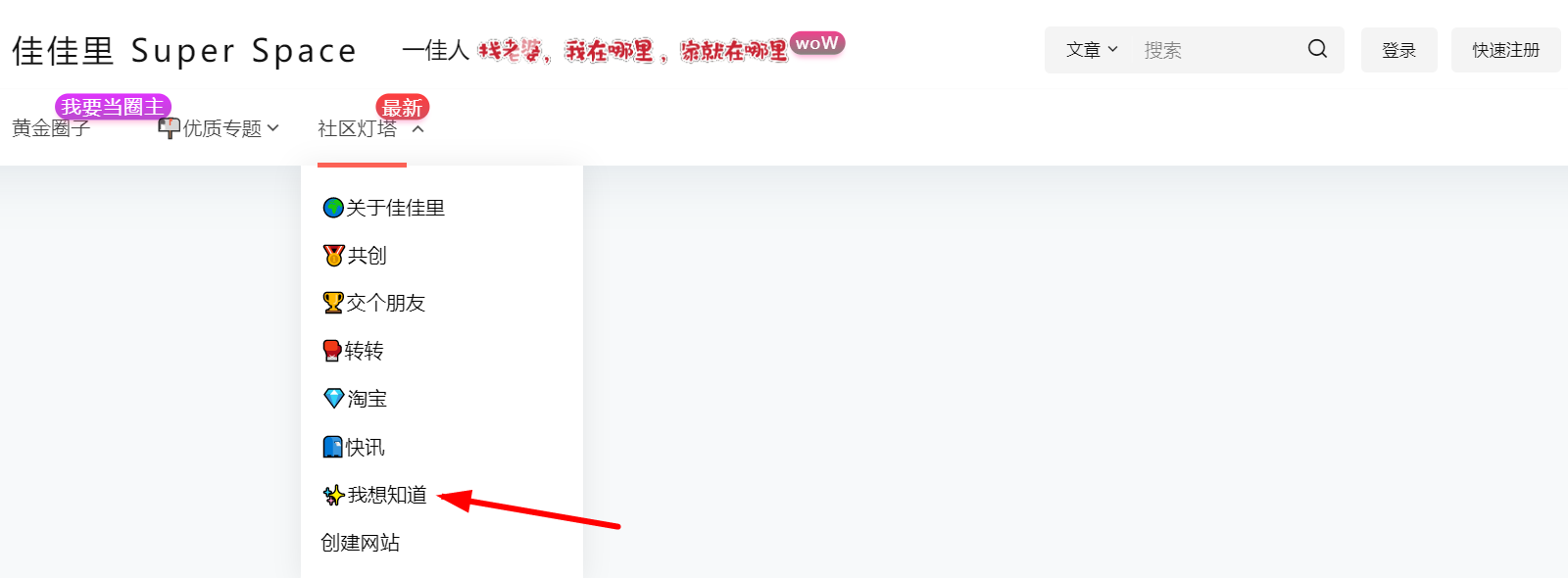
Task: Select 创建网站 from the dropdown menu
Action: (x=360, y=543)
